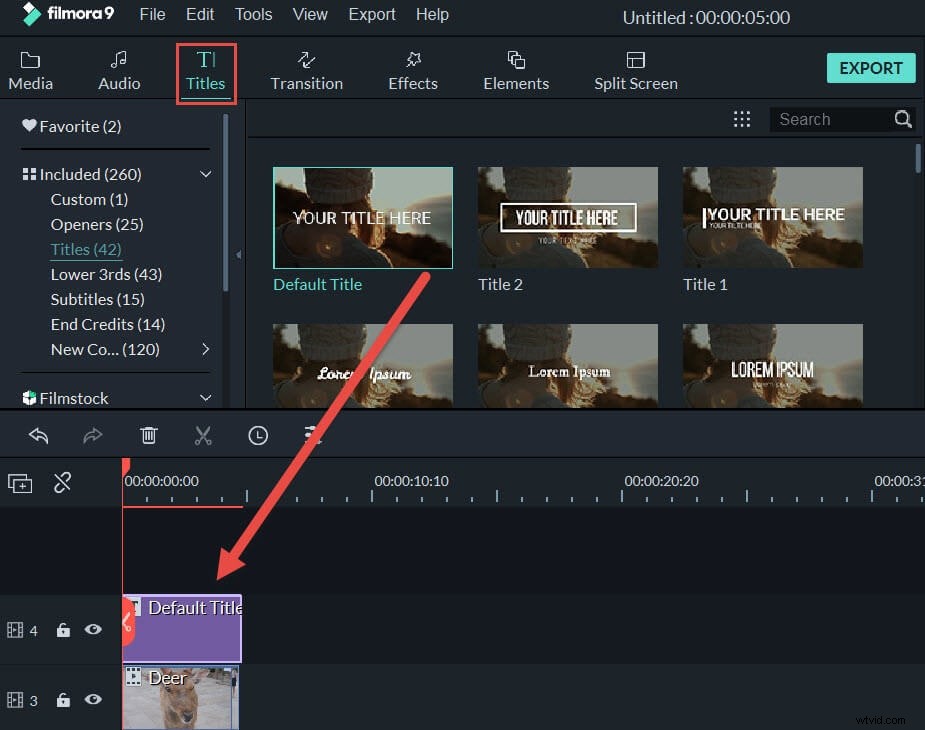This screenshot has width=925, height=730.
Task: Click the detach audio icon
Action: click(62, 482)
